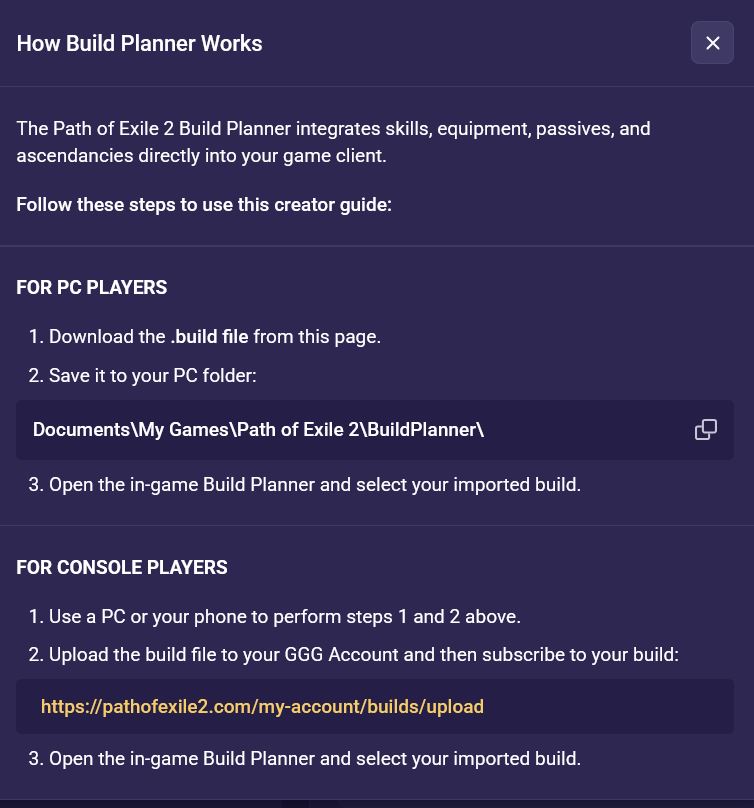Copy the BuildPlanner folder path using copy icon
This screenshot has height=808, width=754.
(706, 430)
